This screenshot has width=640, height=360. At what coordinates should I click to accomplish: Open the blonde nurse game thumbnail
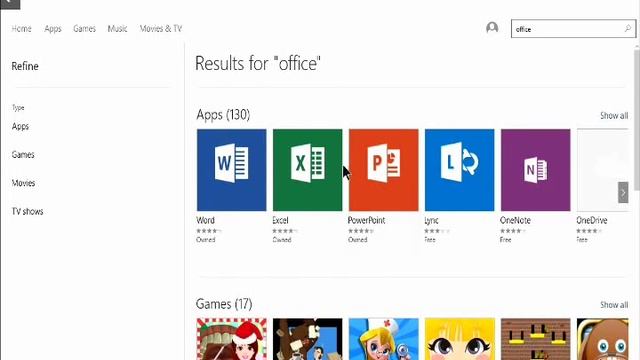(x=383, y=339)
